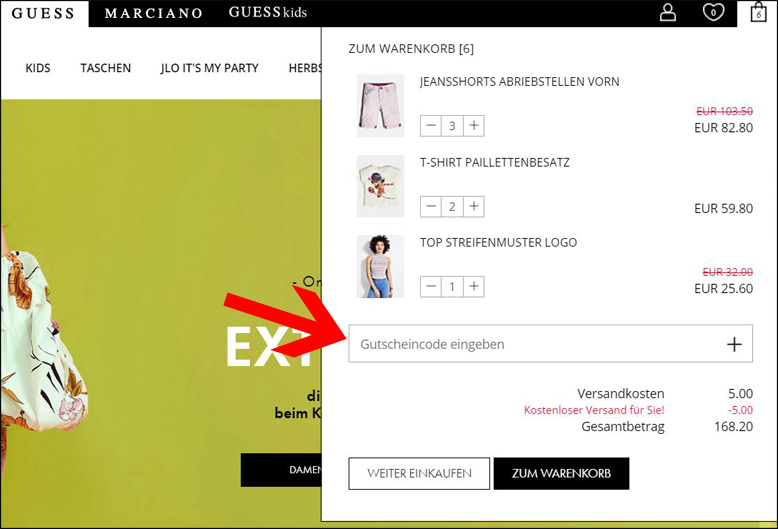This screenshot has width=778, height=529.
Task: Click the shopping bag icon
Action: [x=758, y=12]
